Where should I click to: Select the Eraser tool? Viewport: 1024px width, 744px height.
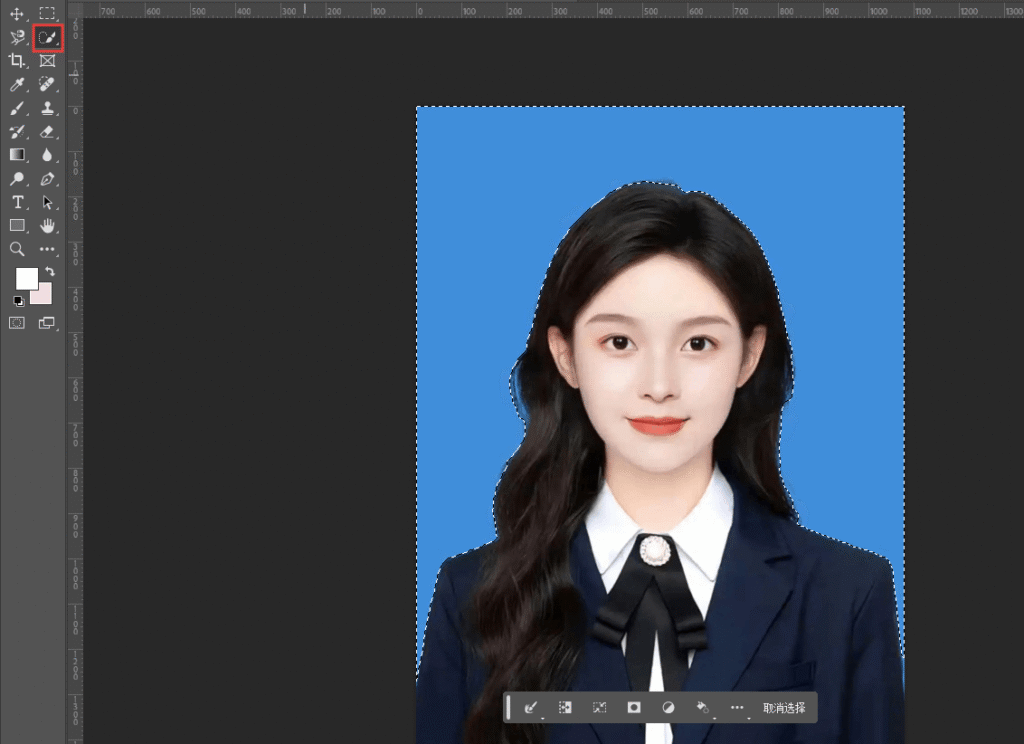click(47, 131)
